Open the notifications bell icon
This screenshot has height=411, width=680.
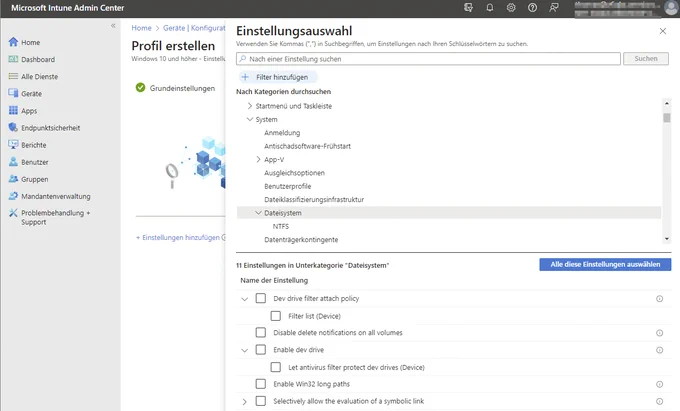(490, 7)
